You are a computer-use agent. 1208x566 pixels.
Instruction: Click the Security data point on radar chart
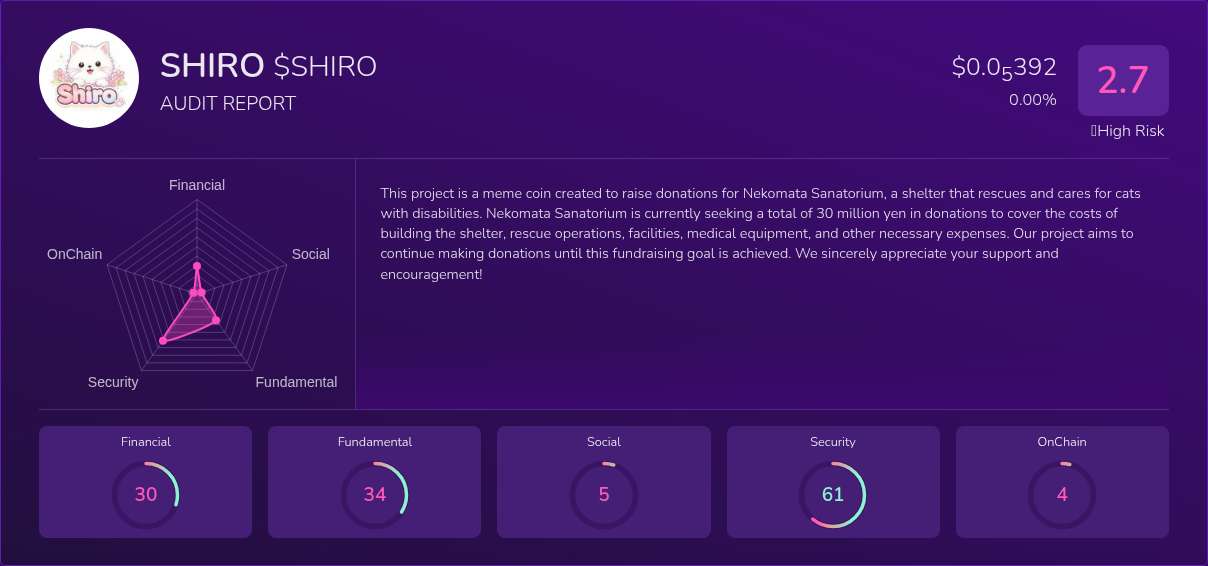point(163,341)
